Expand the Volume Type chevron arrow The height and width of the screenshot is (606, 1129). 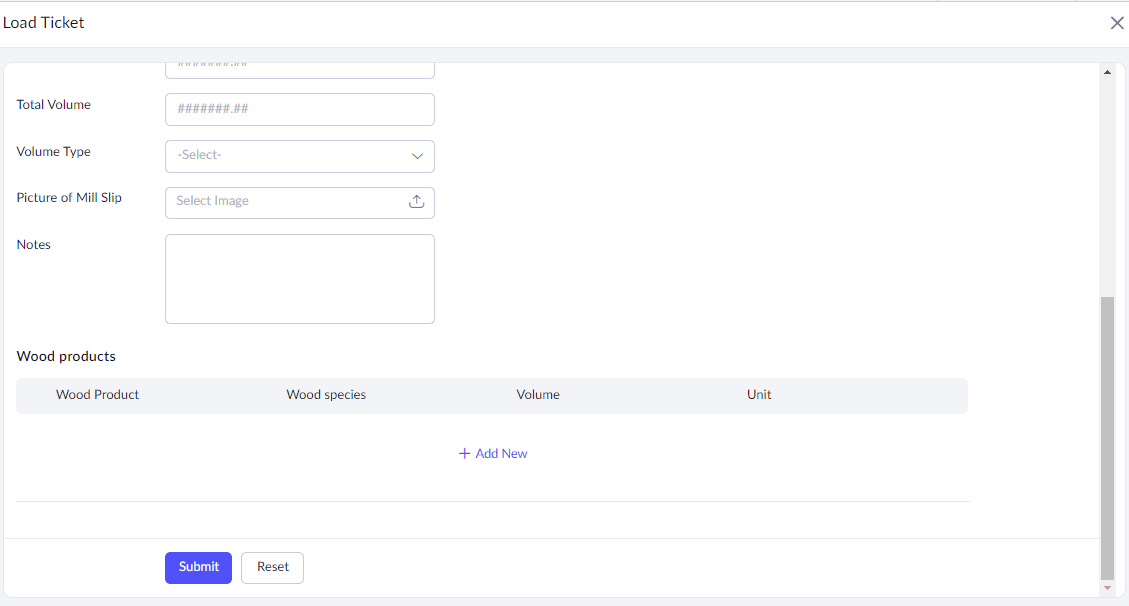(x=417, y=156)
